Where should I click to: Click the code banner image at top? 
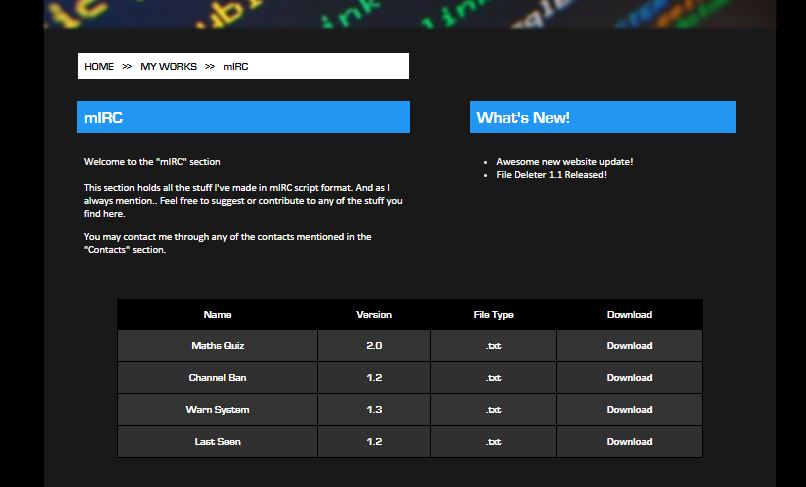tap(410, 14)
